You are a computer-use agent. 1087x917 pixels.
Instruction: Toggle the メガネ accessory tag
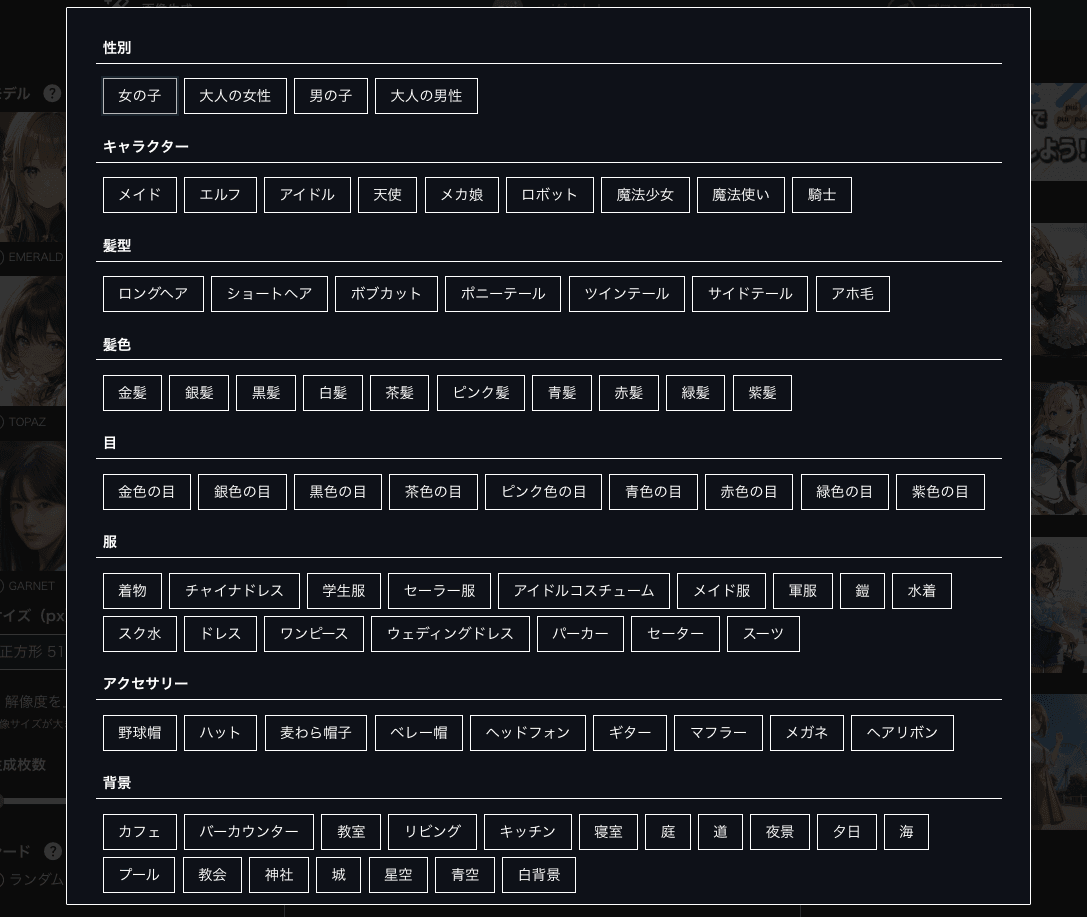(806, 733)
